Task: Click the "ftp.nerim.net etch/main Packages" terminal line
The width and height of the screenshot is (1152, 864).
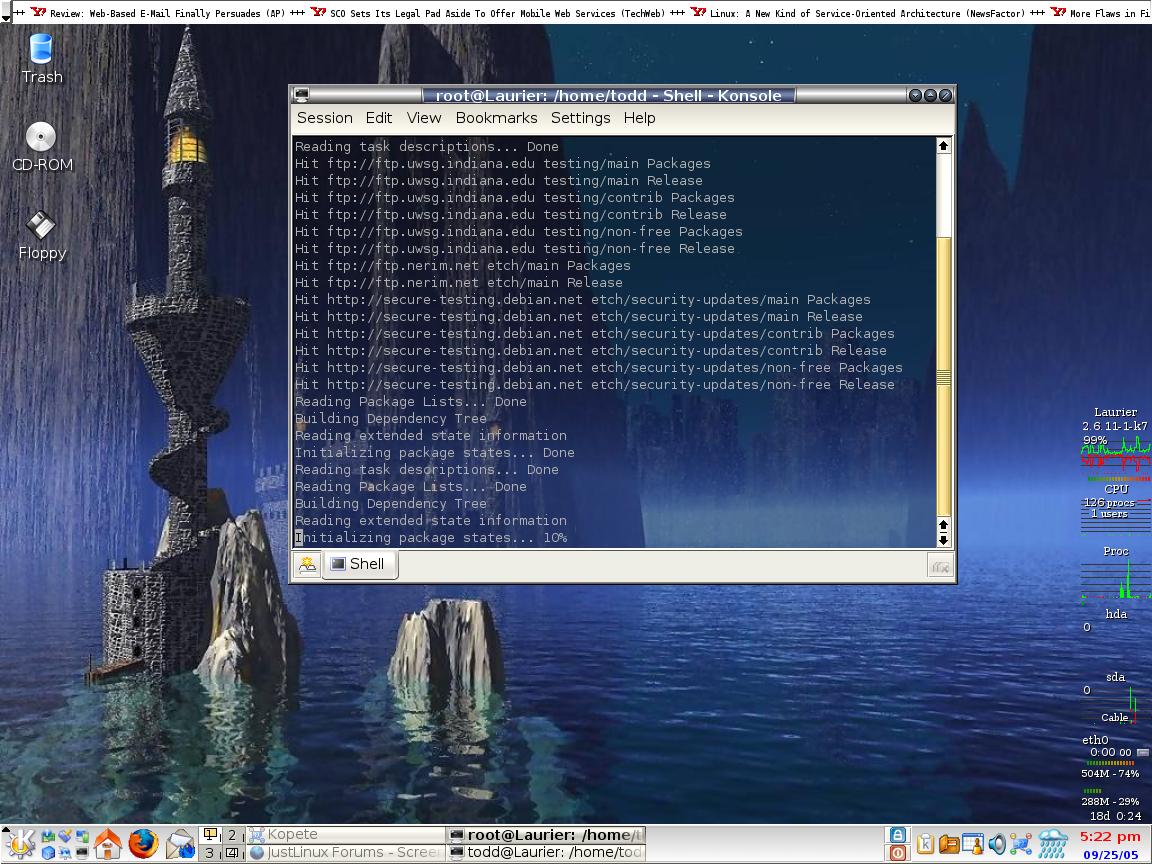Action: click(x=463, y=266)
